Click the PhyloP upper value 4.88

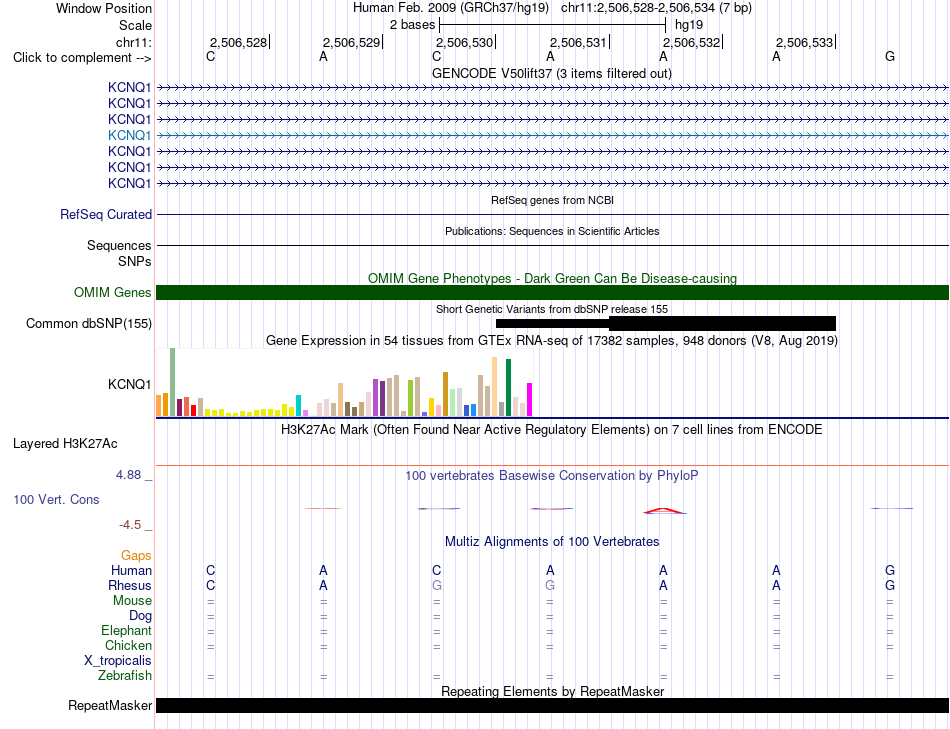tap(128, 475)
